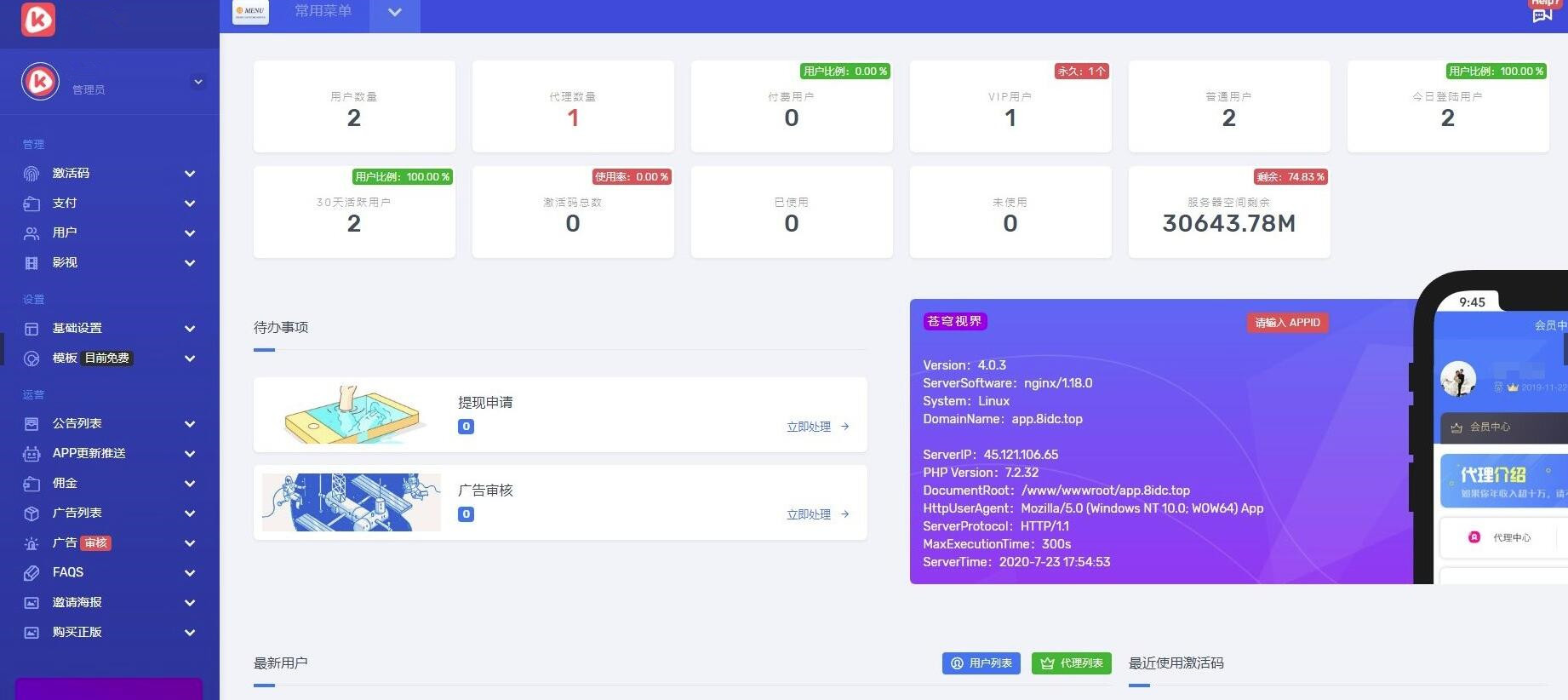Click the cube icon beside 广告列表
1568x700 pixels.
(31, 514)
